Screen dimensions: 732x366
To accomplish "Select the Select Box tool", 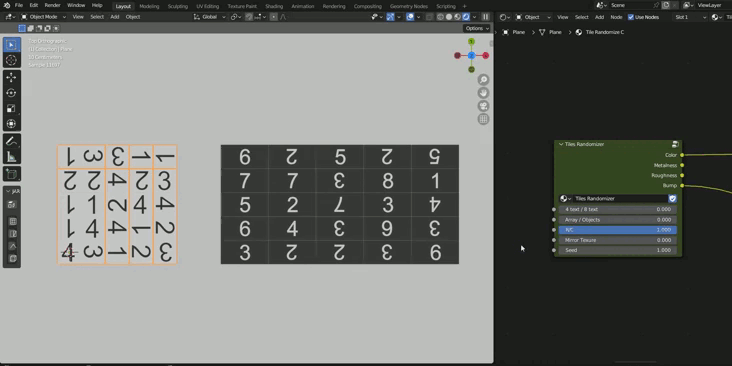I will (x=12, y=45).
